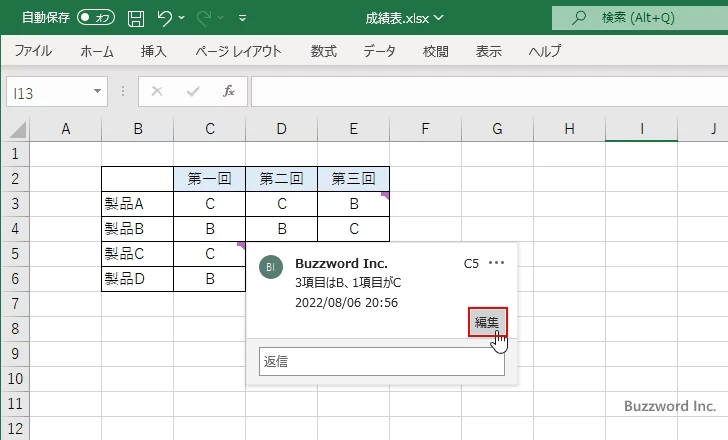
Task: Select row 7 header
Action: coord(15,304)
